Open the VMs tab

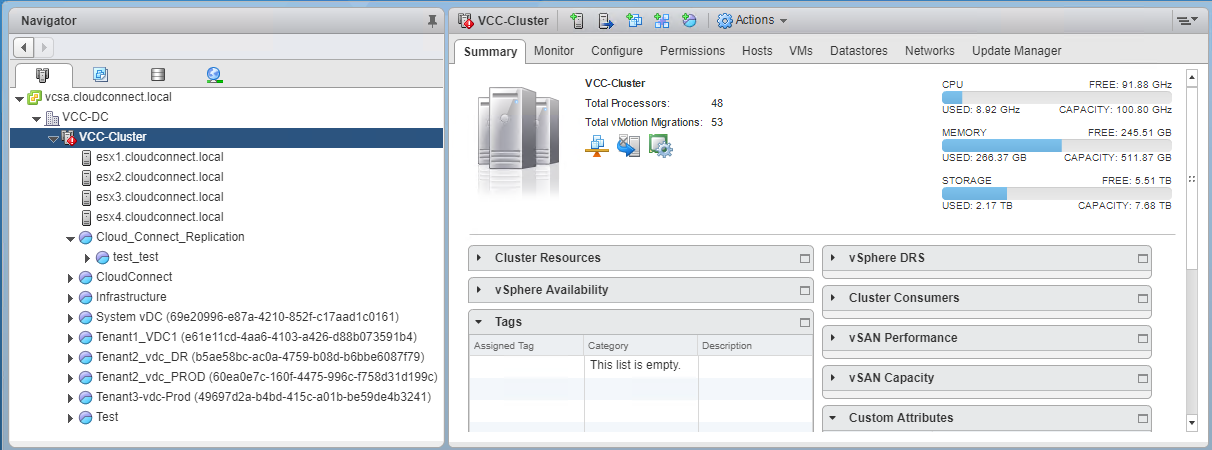[801, 51]
